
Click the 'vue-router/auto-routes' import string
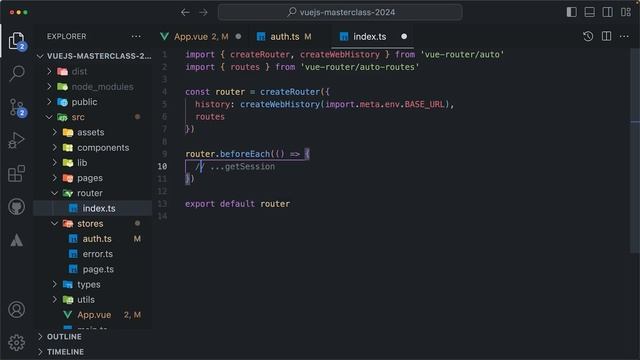pyautogui.click(x=360, y=67)
